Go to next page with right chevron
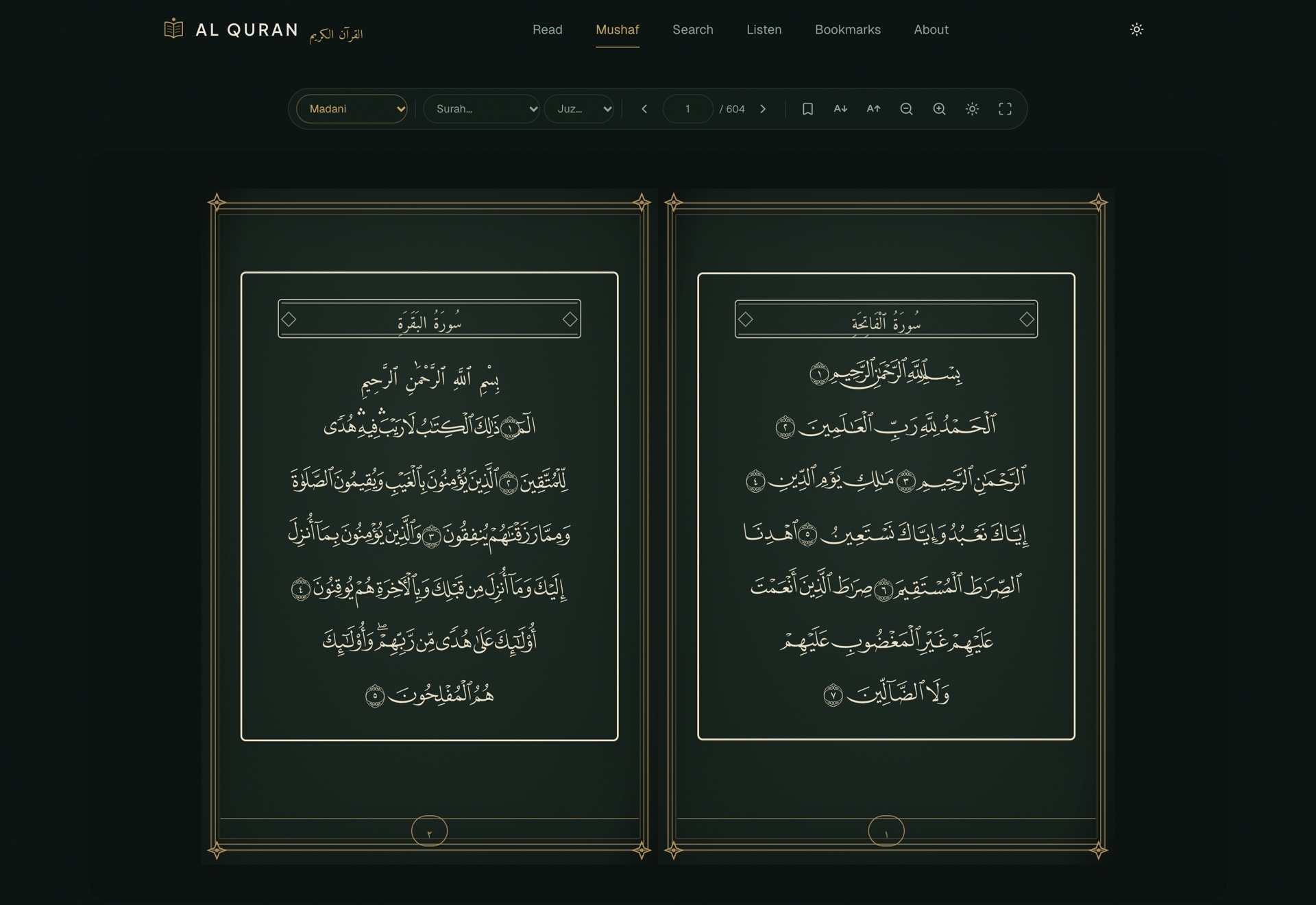 coord(763,109)
